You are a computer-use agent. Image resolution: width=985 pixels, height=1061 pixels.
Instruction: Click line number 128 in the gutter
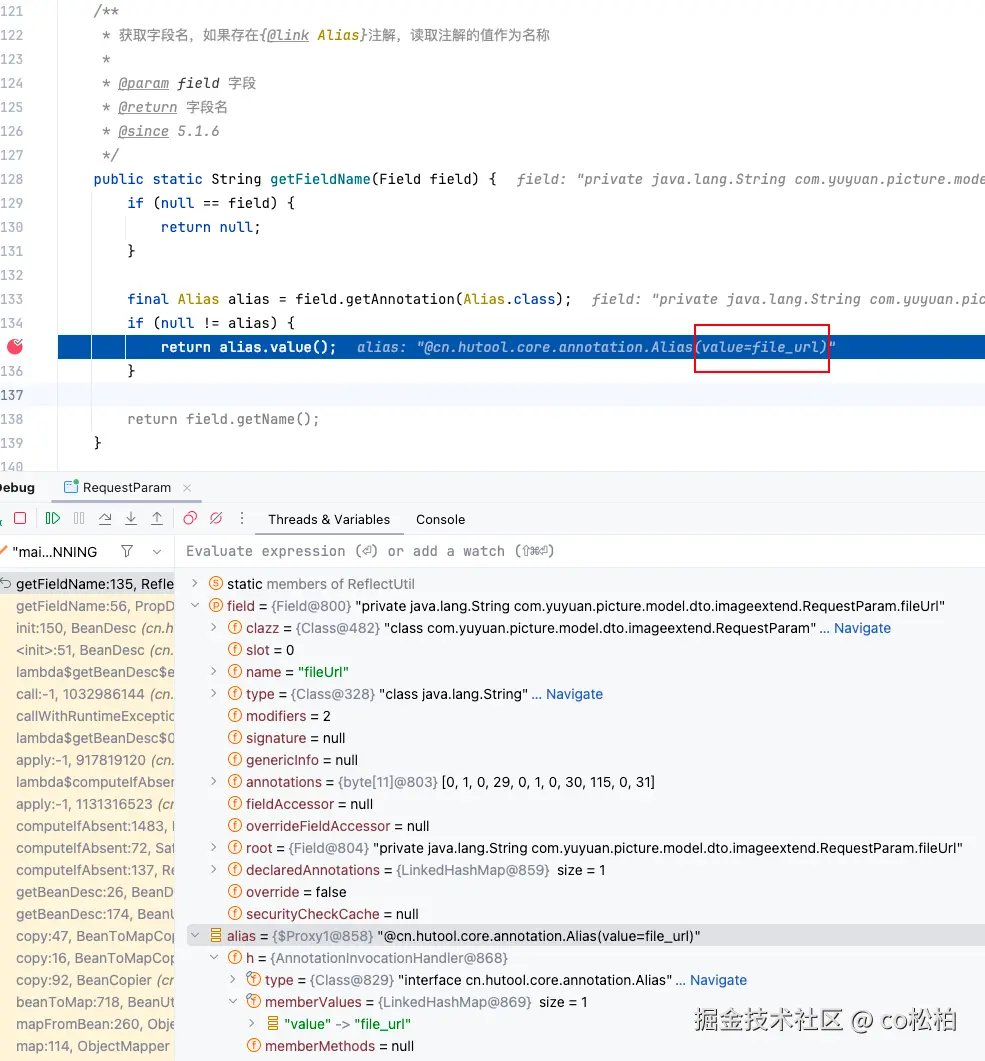pyautogui.click(x=12, y=179)
